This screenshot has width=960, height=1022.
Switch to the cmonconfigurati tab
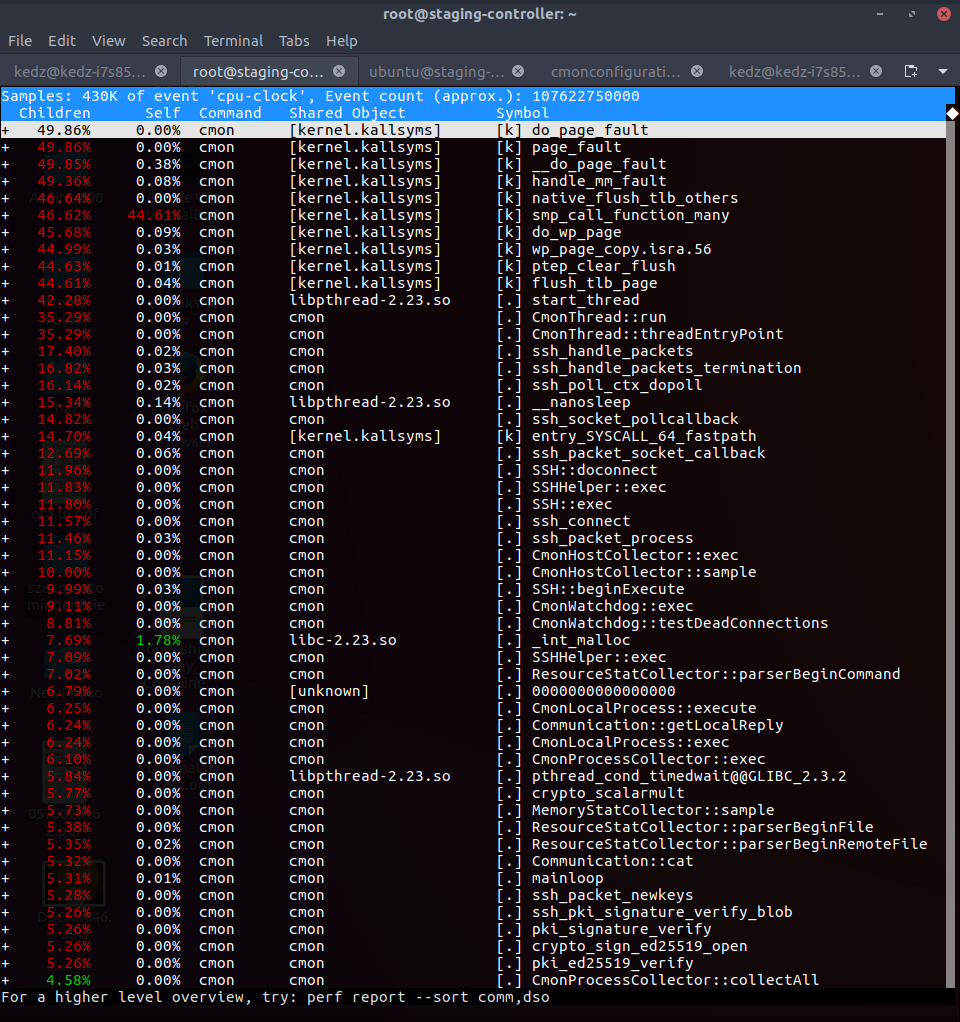[616, 72]
